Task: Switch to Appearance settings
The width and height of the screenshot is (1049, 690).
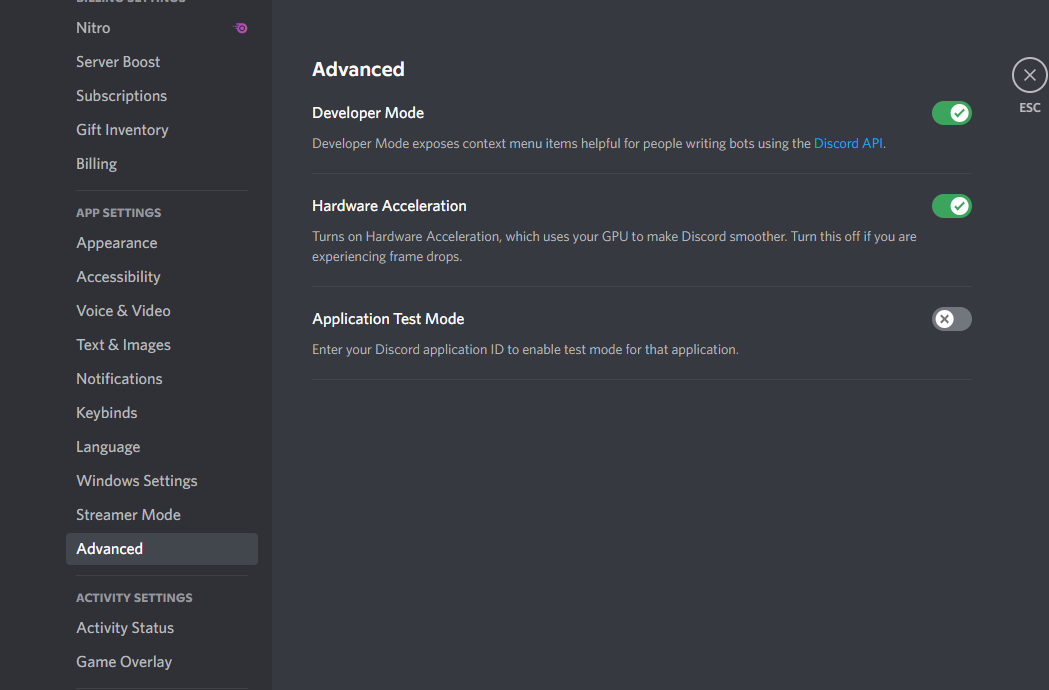Action: pos(116,242)
